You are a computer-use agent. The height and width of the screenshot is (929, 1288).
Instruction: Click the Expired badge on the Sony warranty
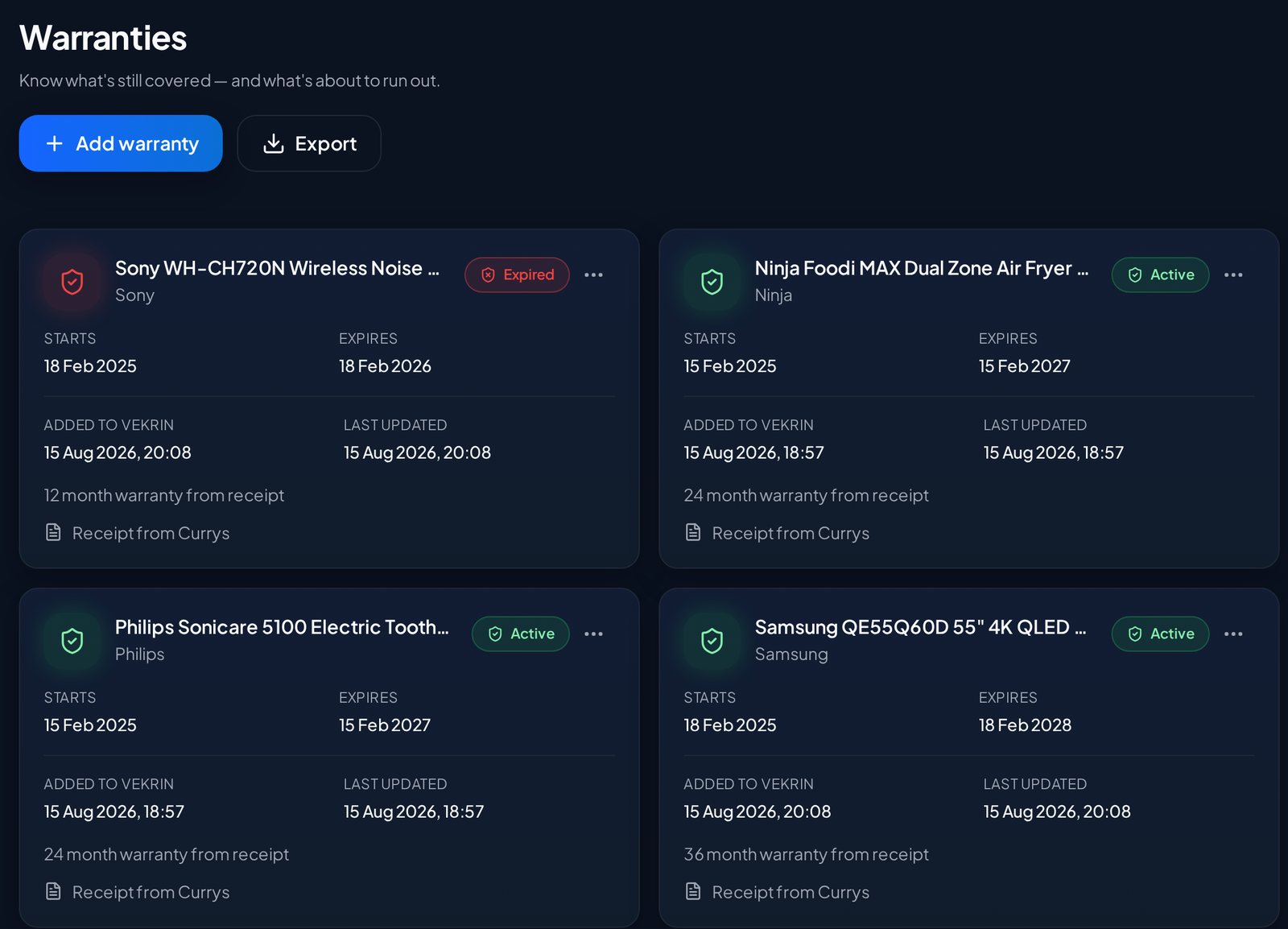coord(517,275)
